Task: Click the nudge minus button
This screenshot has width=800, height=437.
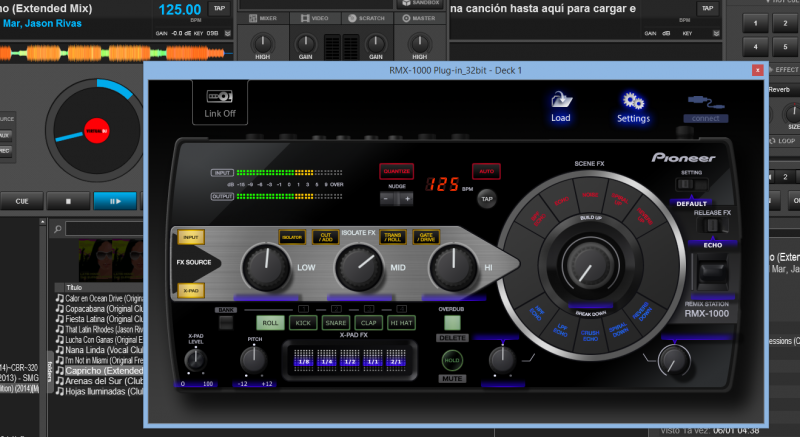Action: (387, 199)
